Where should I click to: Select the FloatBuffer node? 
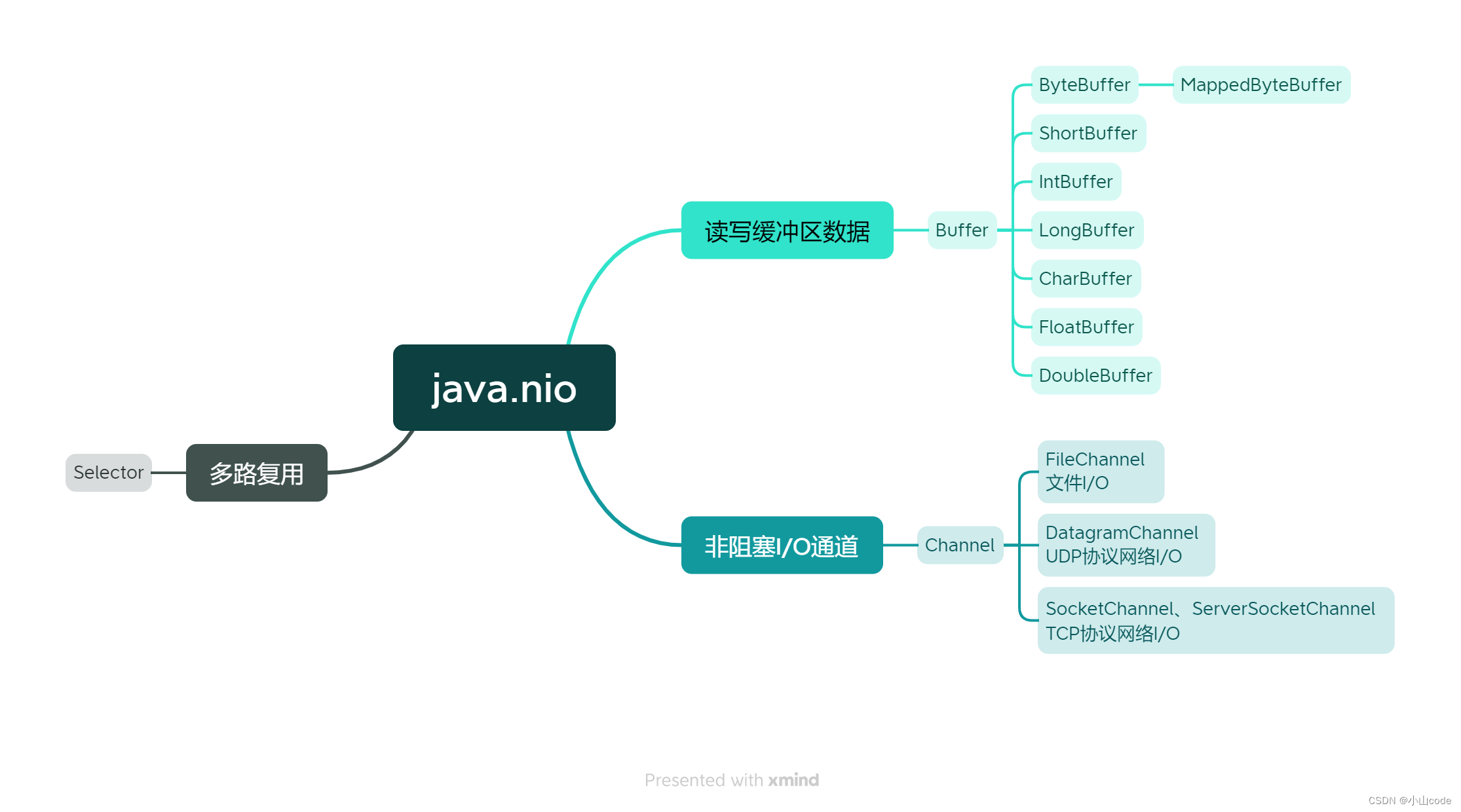[x=1086, y=327]
